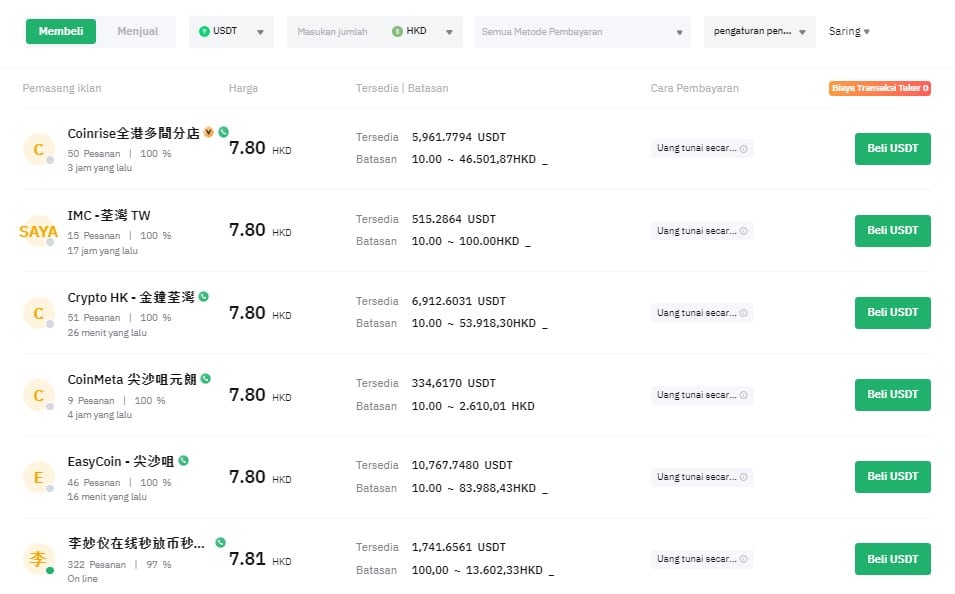Click verified badge next to EasyCoin name
Viewport: 955px width, 594px height.
[183, 461]
